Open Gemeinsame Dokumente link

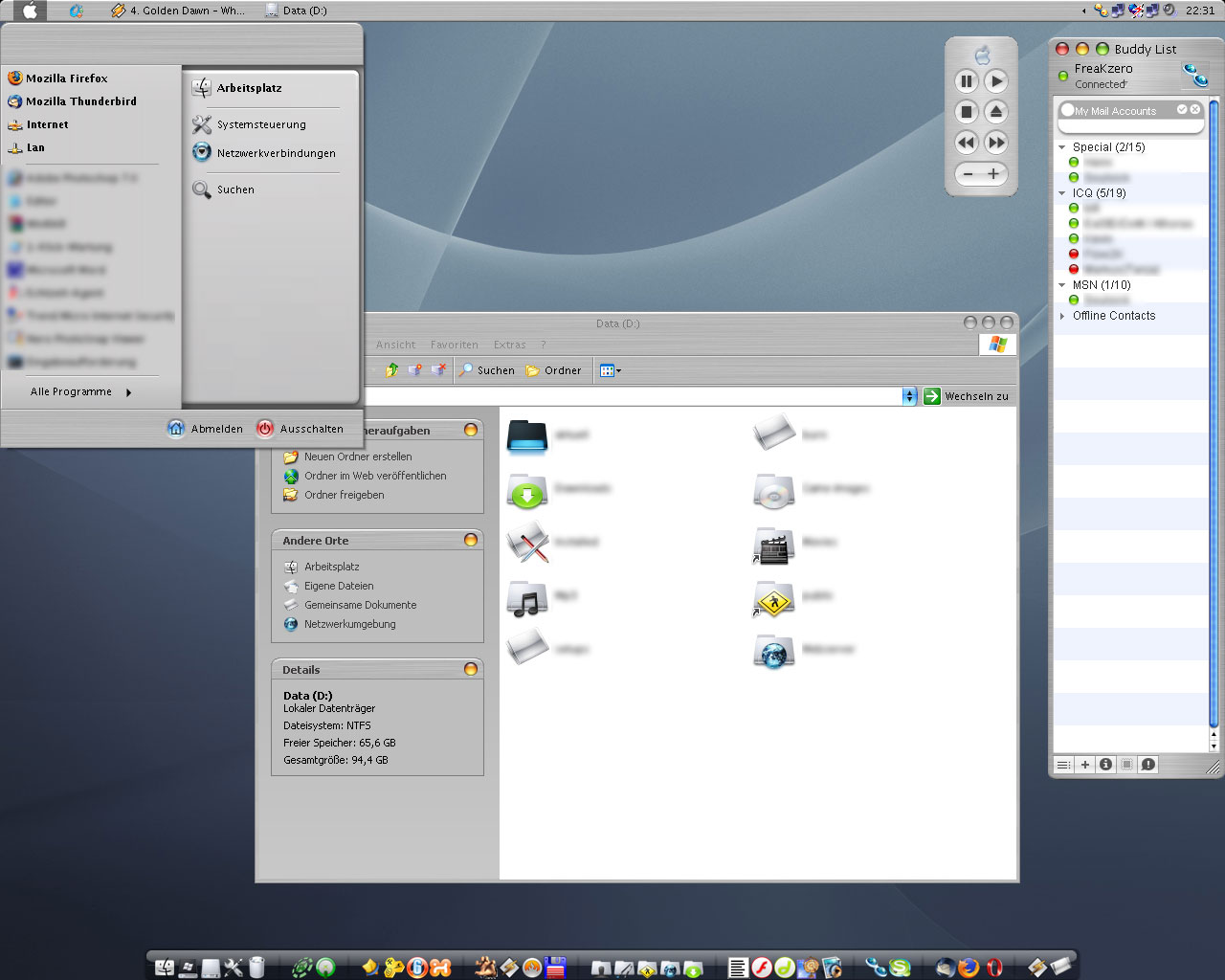[361, 605]
